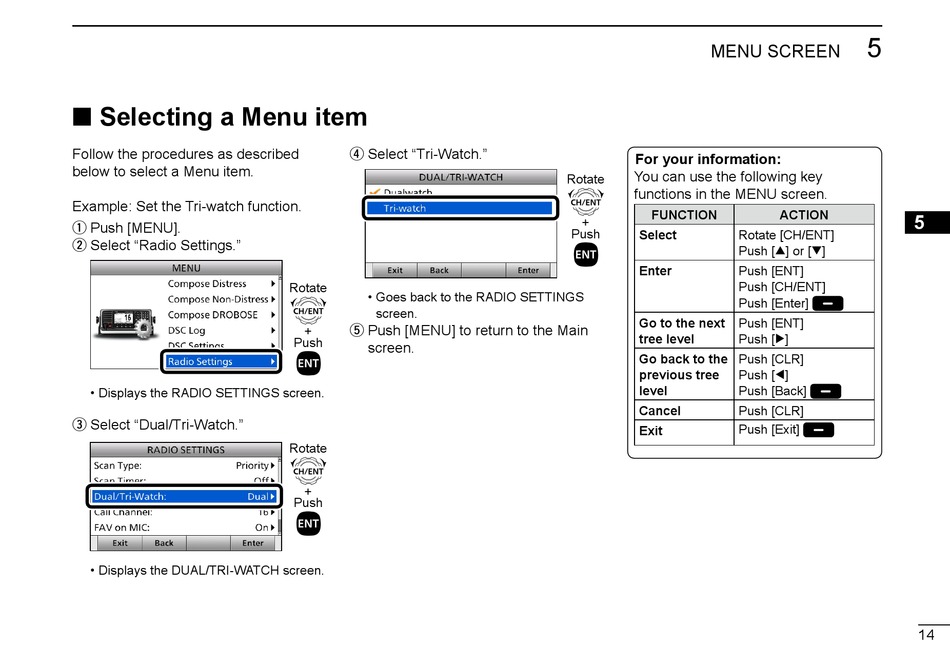Click the MENU title bar of the first screen

(186, 268)
